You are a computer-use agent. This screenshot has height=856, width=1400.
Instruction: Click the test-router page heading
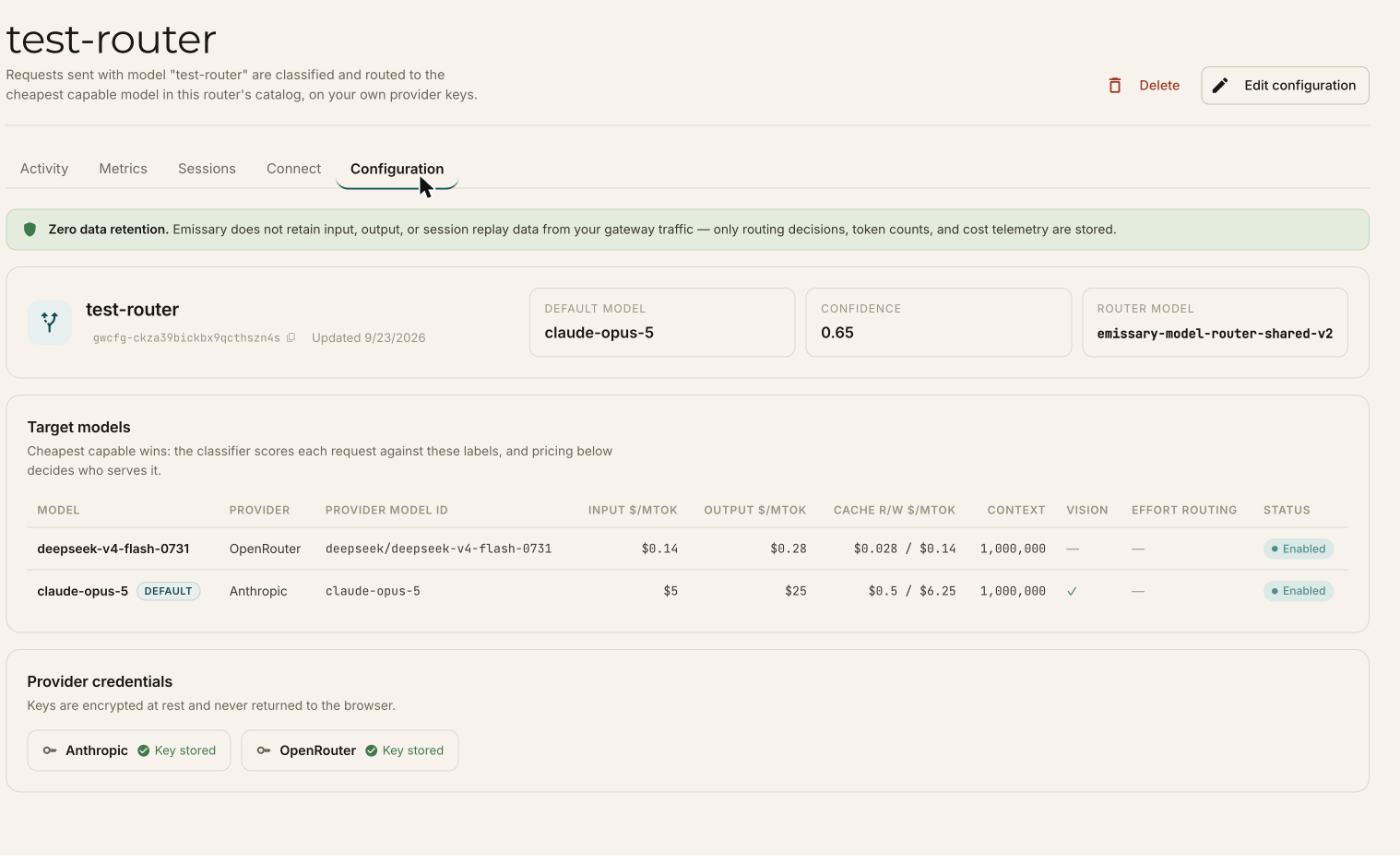click(x=111, y=40)
